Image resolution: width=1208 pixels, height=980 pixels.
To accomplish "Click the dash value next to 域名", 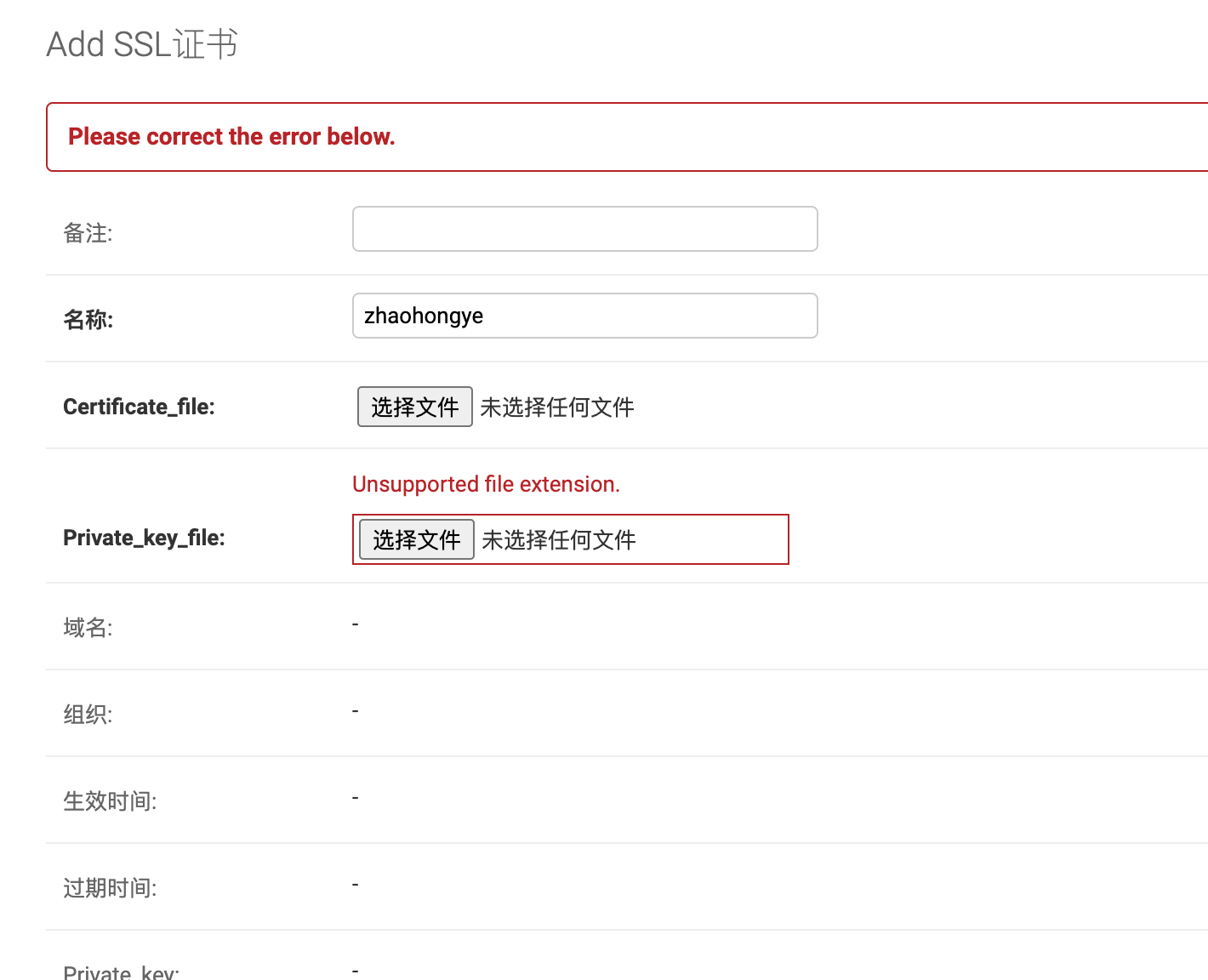I will point(356,624).
